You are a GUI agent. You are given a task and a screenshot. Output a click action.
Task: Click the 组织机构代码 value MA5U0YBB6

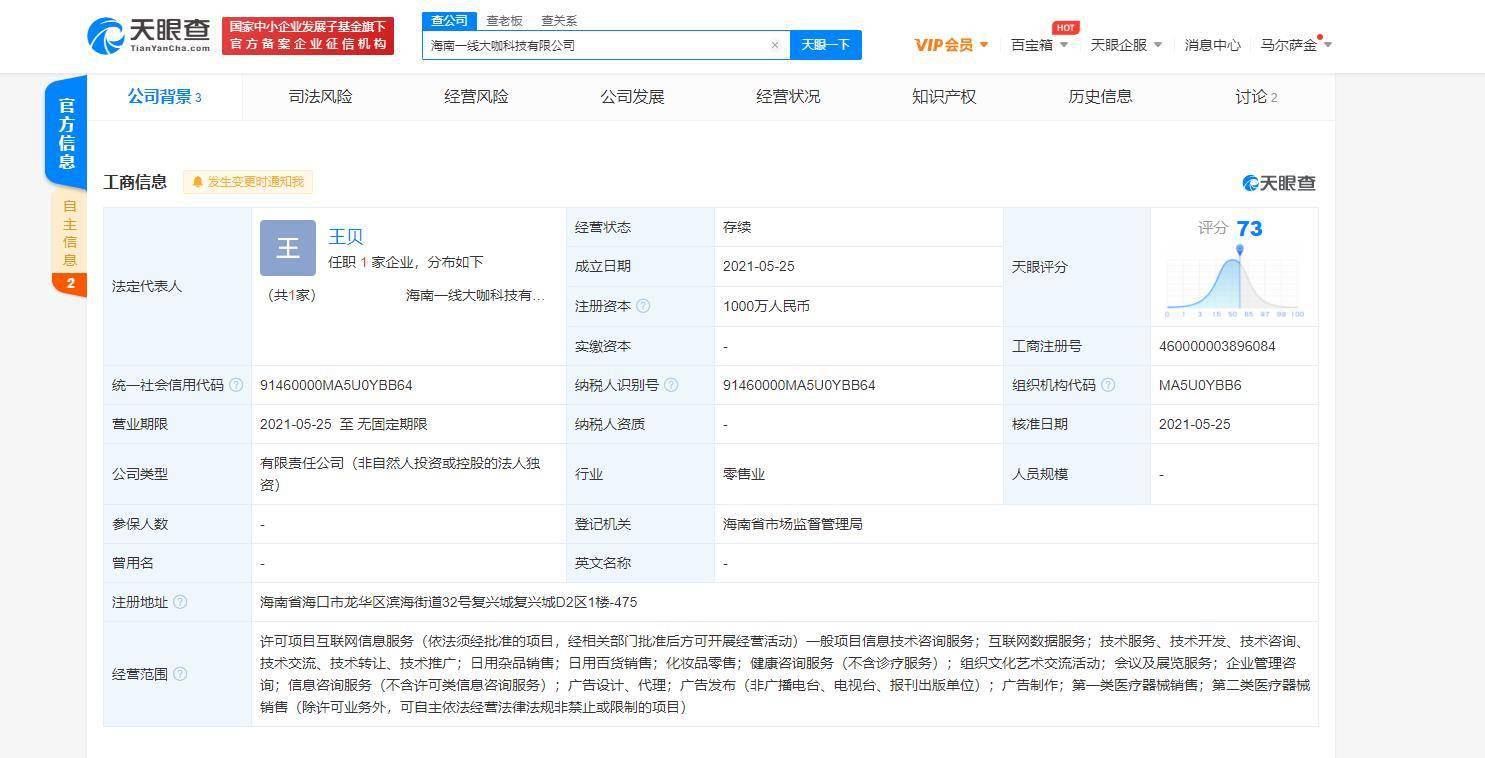coord(1200,385)
